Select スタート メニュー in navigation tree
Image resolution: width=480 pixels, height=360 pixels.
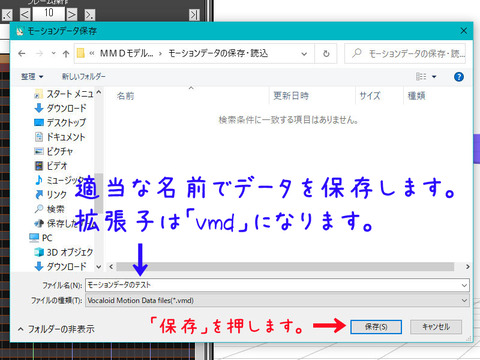pyautogui.click(x=64, y=94)
